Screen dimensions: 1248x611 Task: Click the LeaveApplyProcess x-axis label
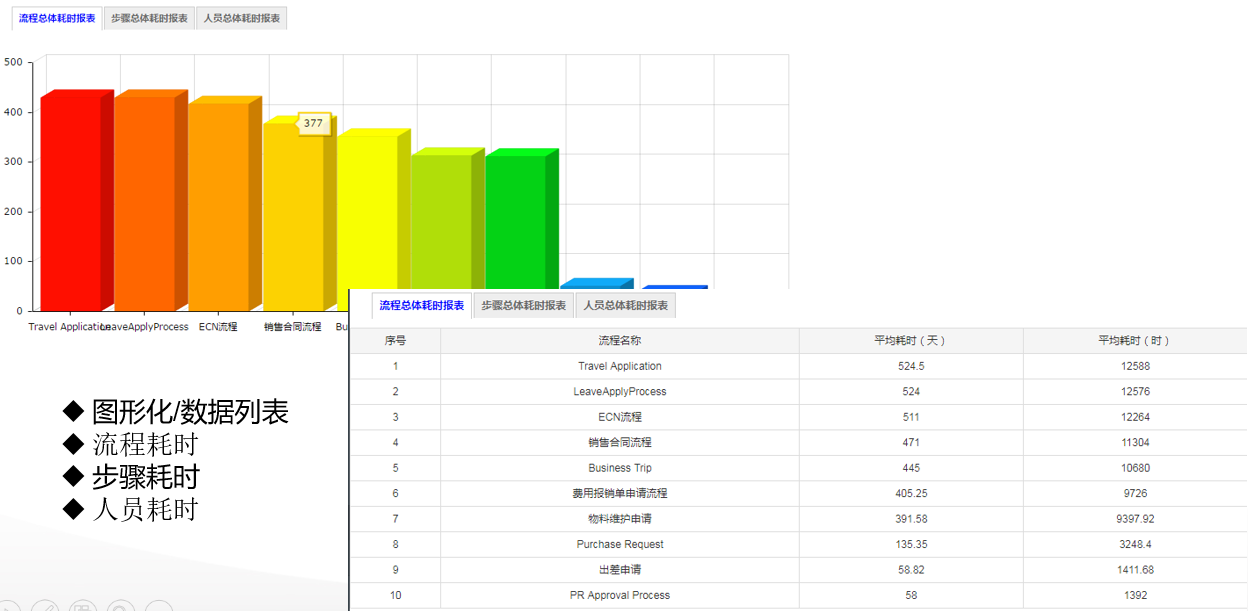tap(145, 327)
